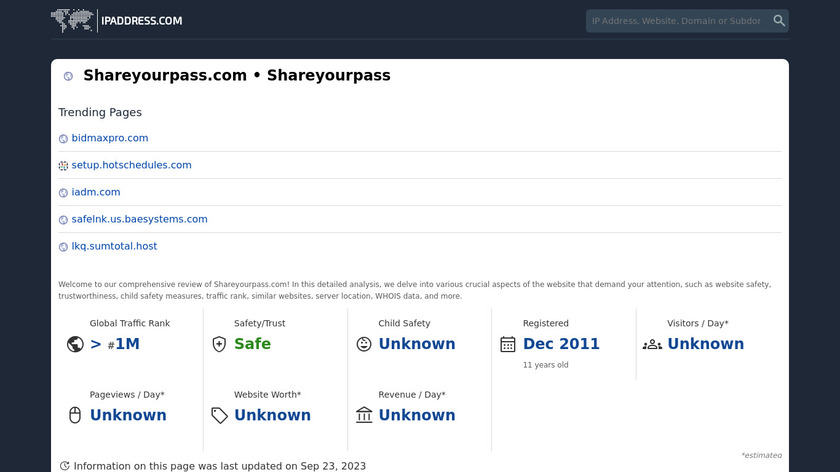Click the search magnifier icon
This screenshot has width=840, height=472.
(779, 21)
